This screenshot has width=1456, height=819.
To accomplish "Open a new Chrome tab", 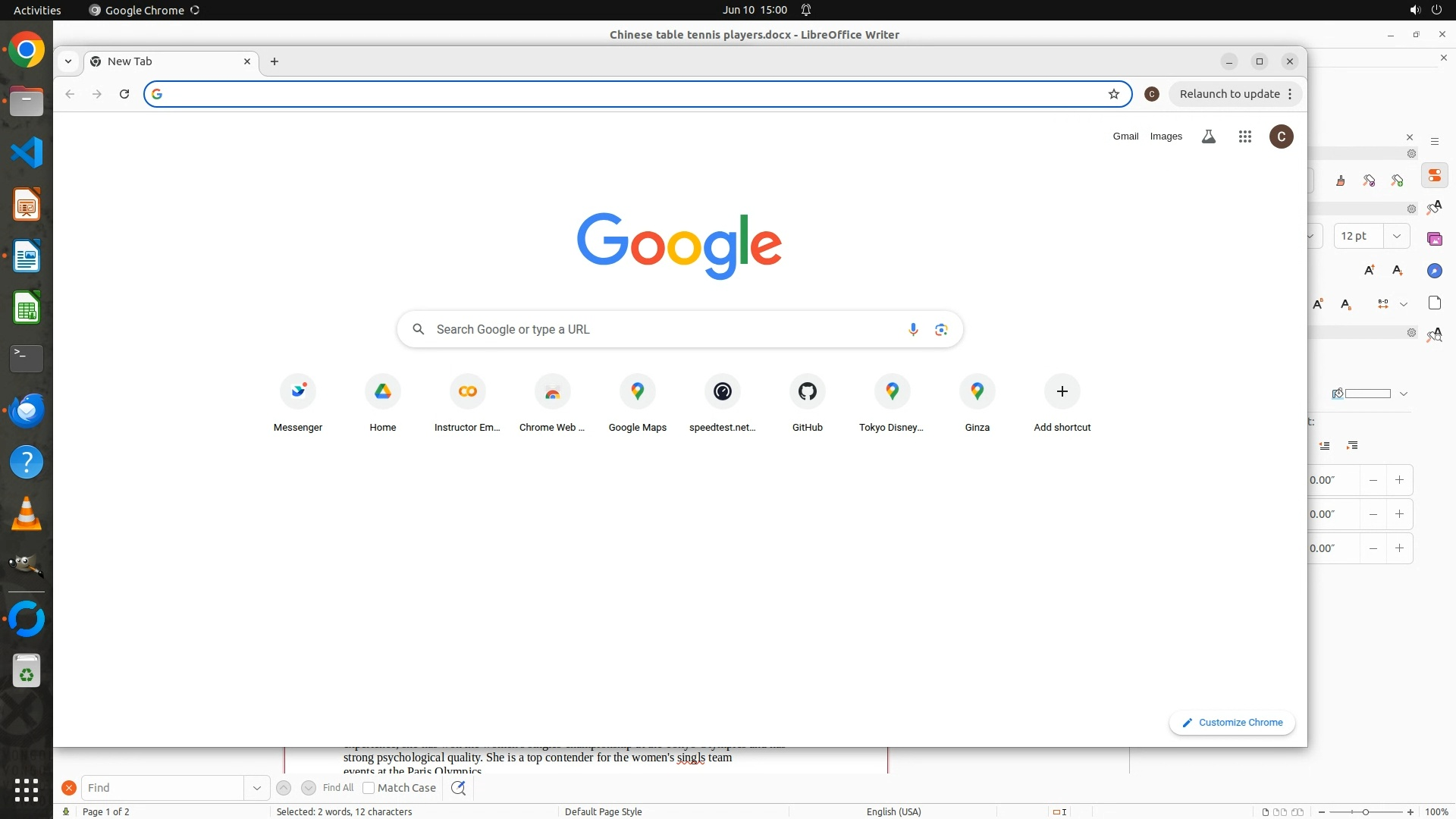I will click(x=275, y=61).
